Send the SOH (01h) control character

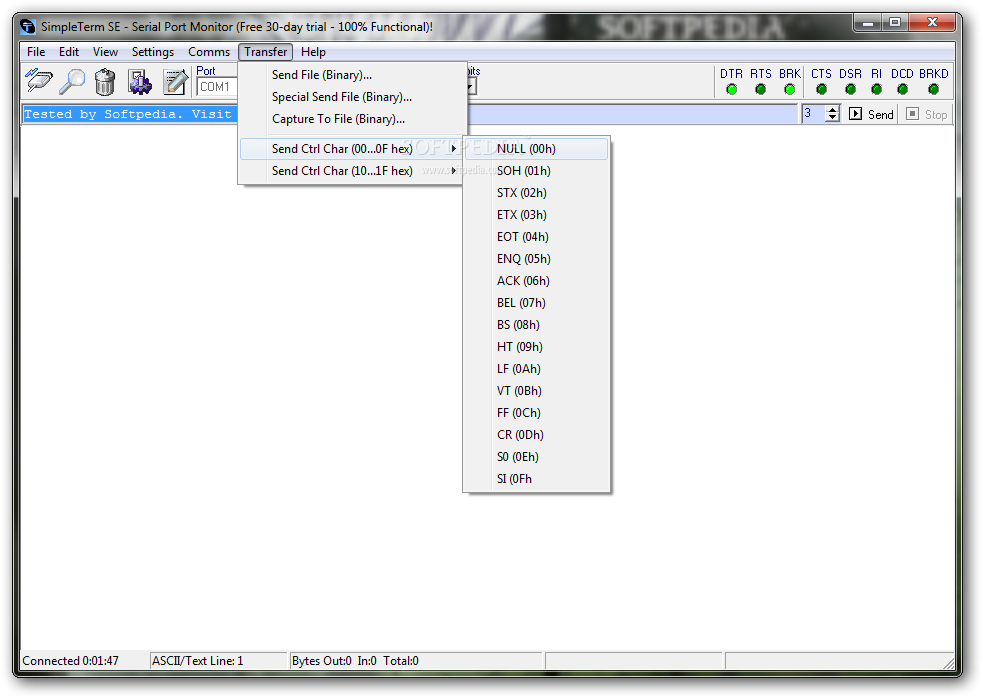click(x=537, y=171)
